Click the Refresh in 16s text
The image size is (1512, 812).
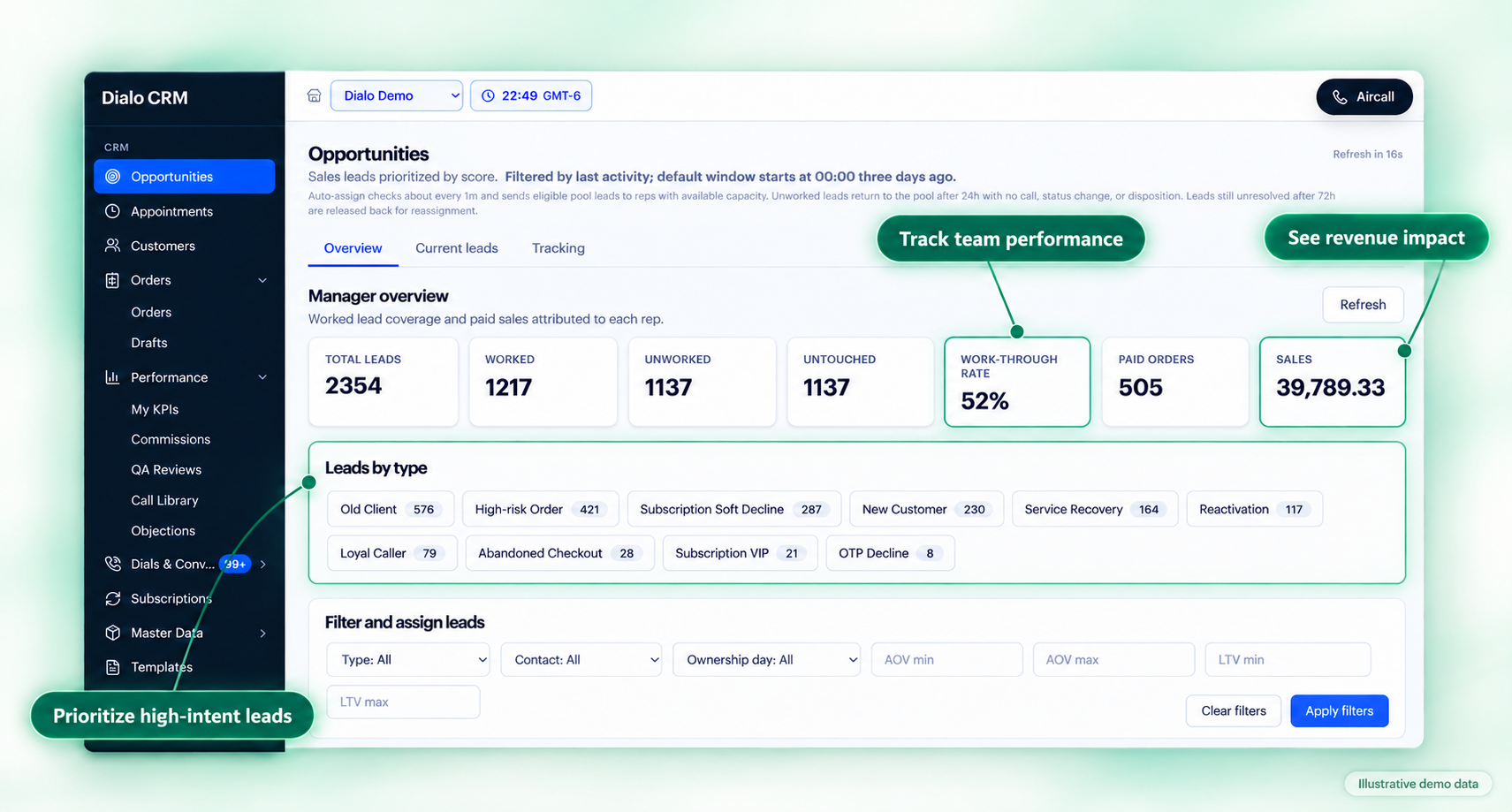click(1367, 155)
